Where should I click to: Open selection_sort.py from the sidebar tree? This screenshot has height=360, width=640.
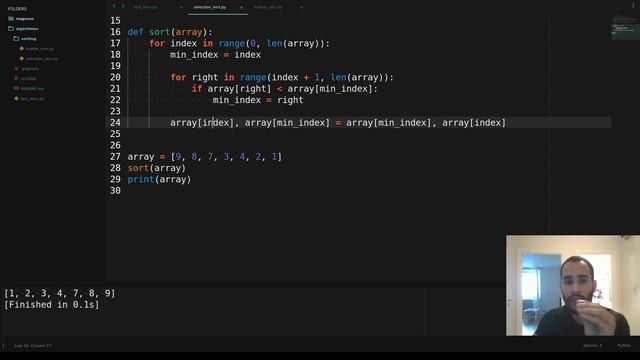[x=38, y=59]
